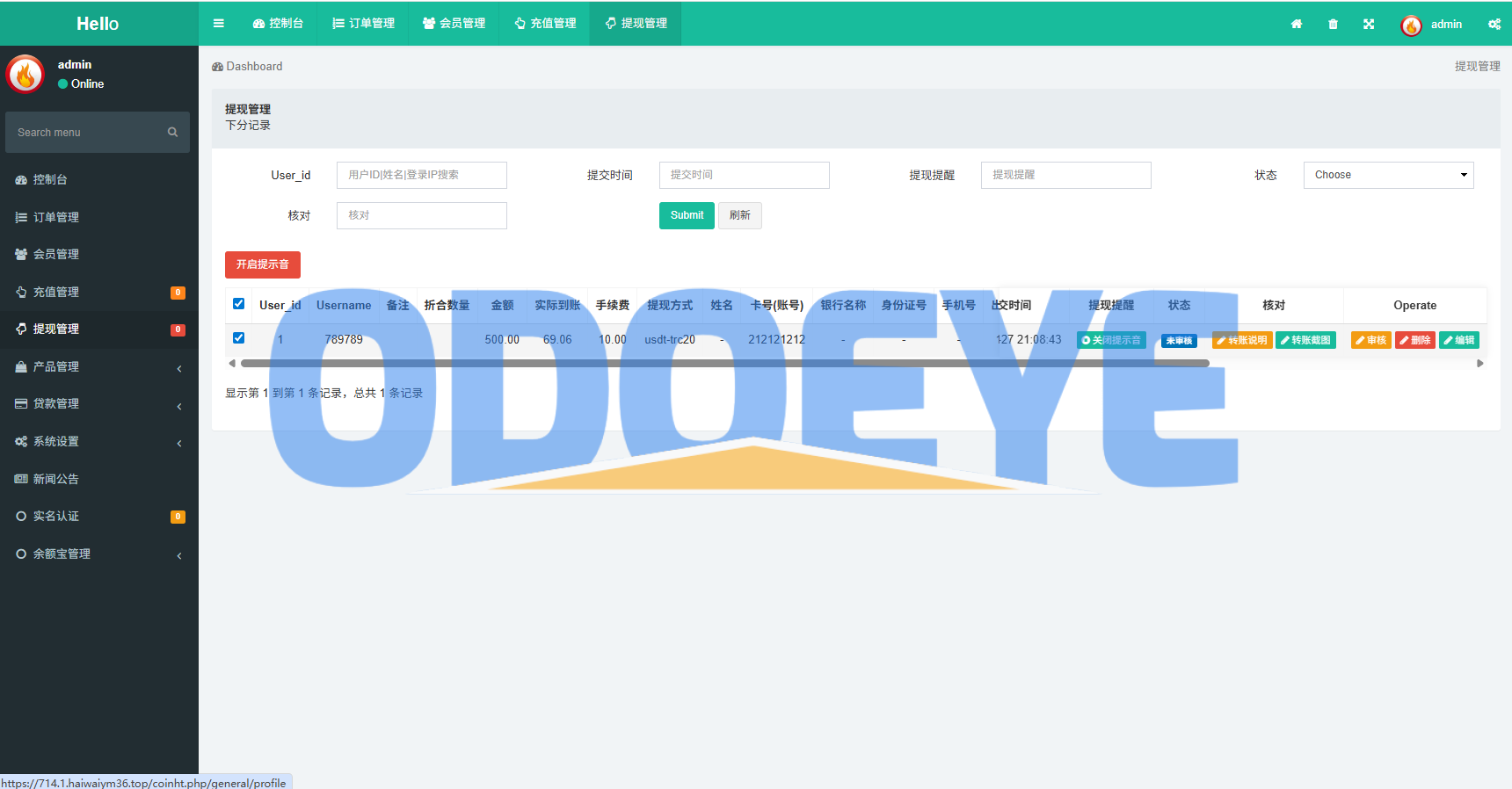Open the 状态 Choose dropdown

[1388, 175]
